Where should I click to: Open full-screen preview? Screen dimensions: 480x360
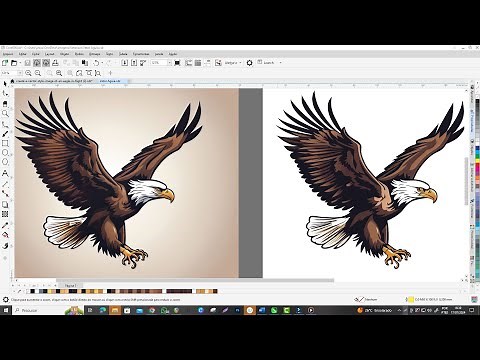click(x=177, y=63)
